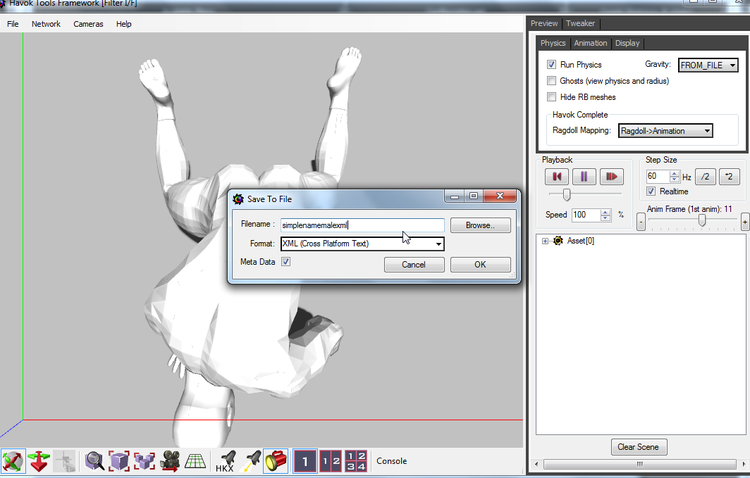This screenshot has height=478, width=750.
Task: Open the Console
Action: (391, 461)
